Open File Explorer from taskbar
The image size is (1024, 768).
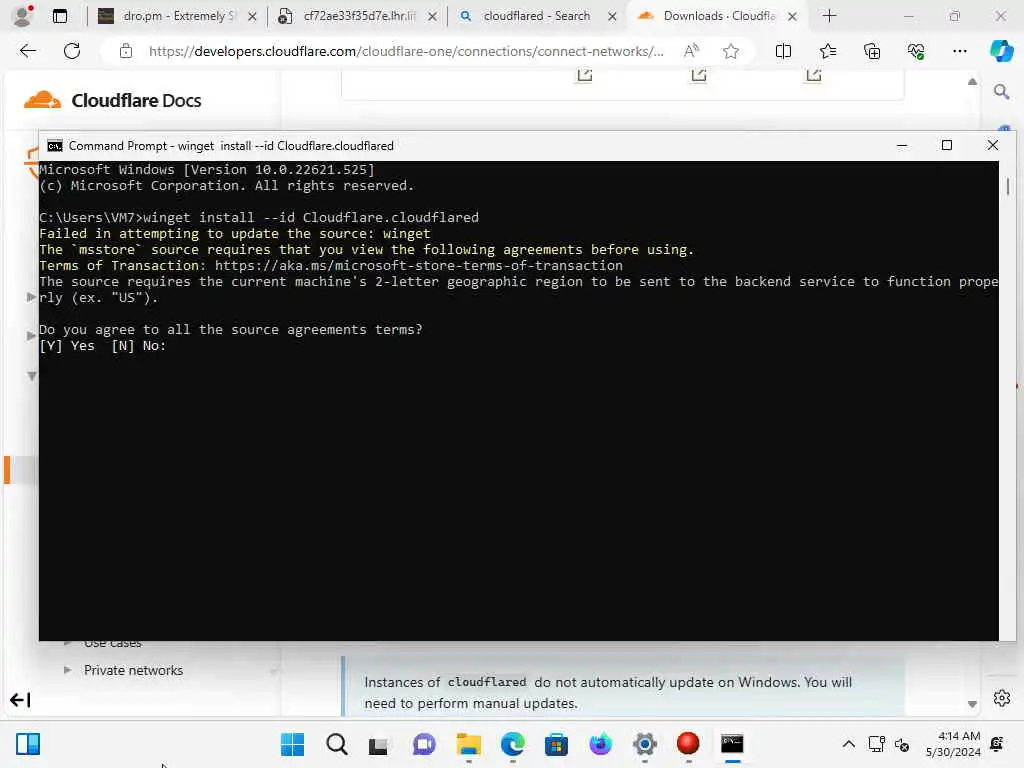(468, 744)
